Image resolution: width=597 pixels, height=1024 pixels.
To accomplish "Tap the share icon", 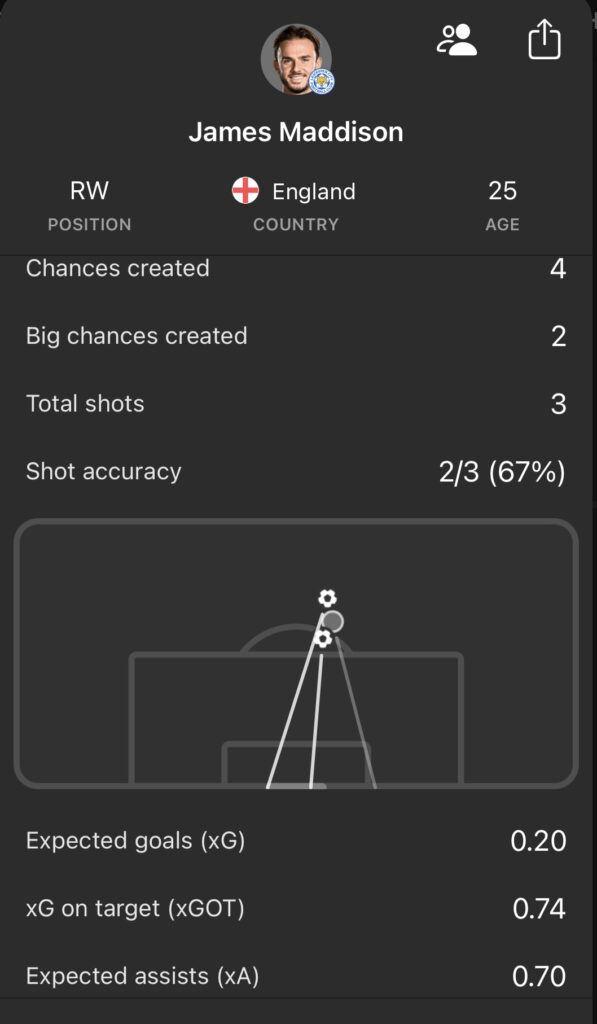I will point(543,41).
